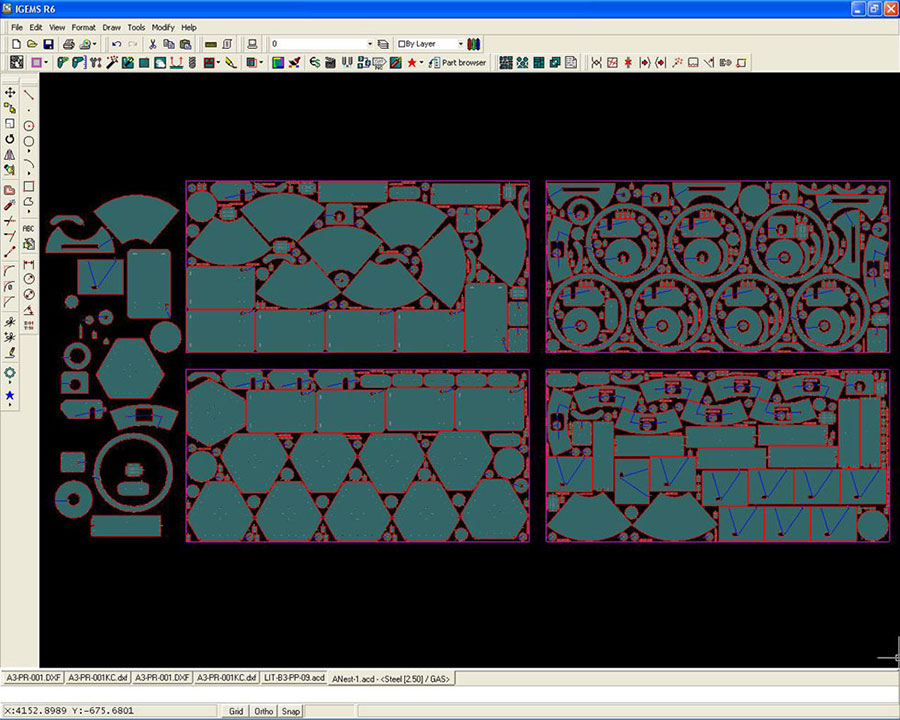Screen dimensions: 900x720
Task: Open the Modify menu
Action: pos(163,27)
